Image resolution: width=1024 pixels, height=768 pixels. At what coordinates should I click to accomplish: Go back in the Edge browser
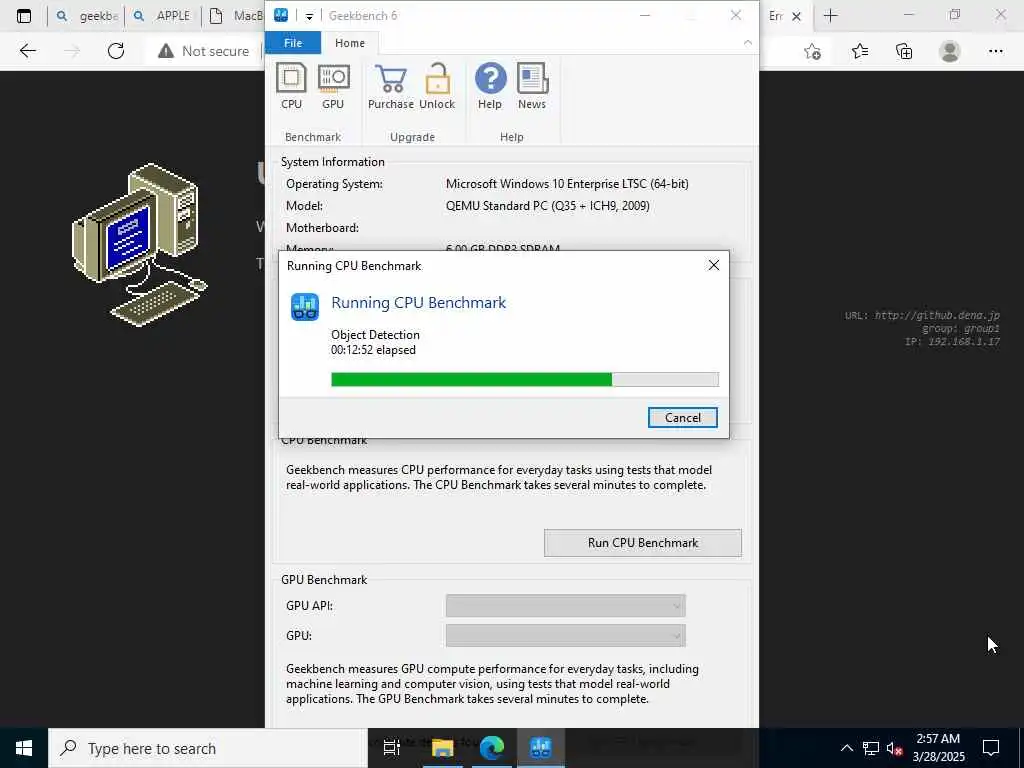coord(27,51)
